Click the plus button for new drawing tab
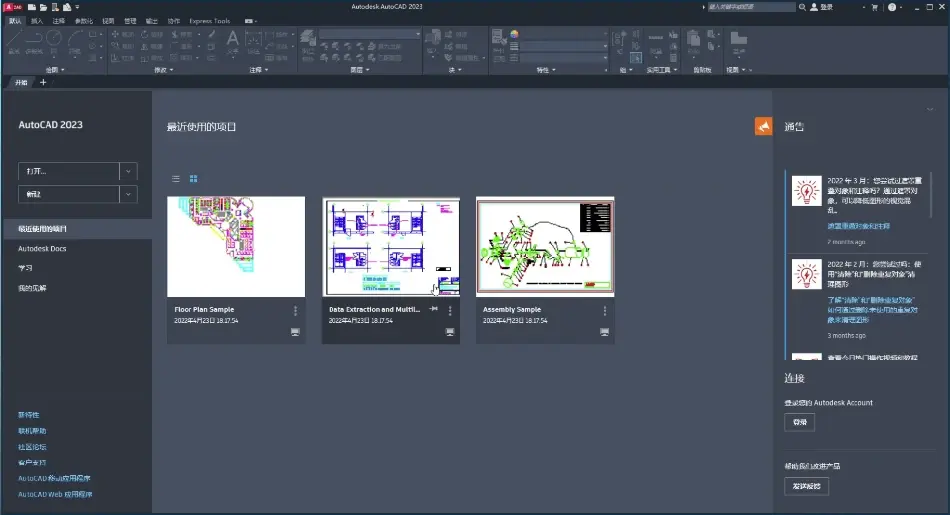 click(43, 82)
